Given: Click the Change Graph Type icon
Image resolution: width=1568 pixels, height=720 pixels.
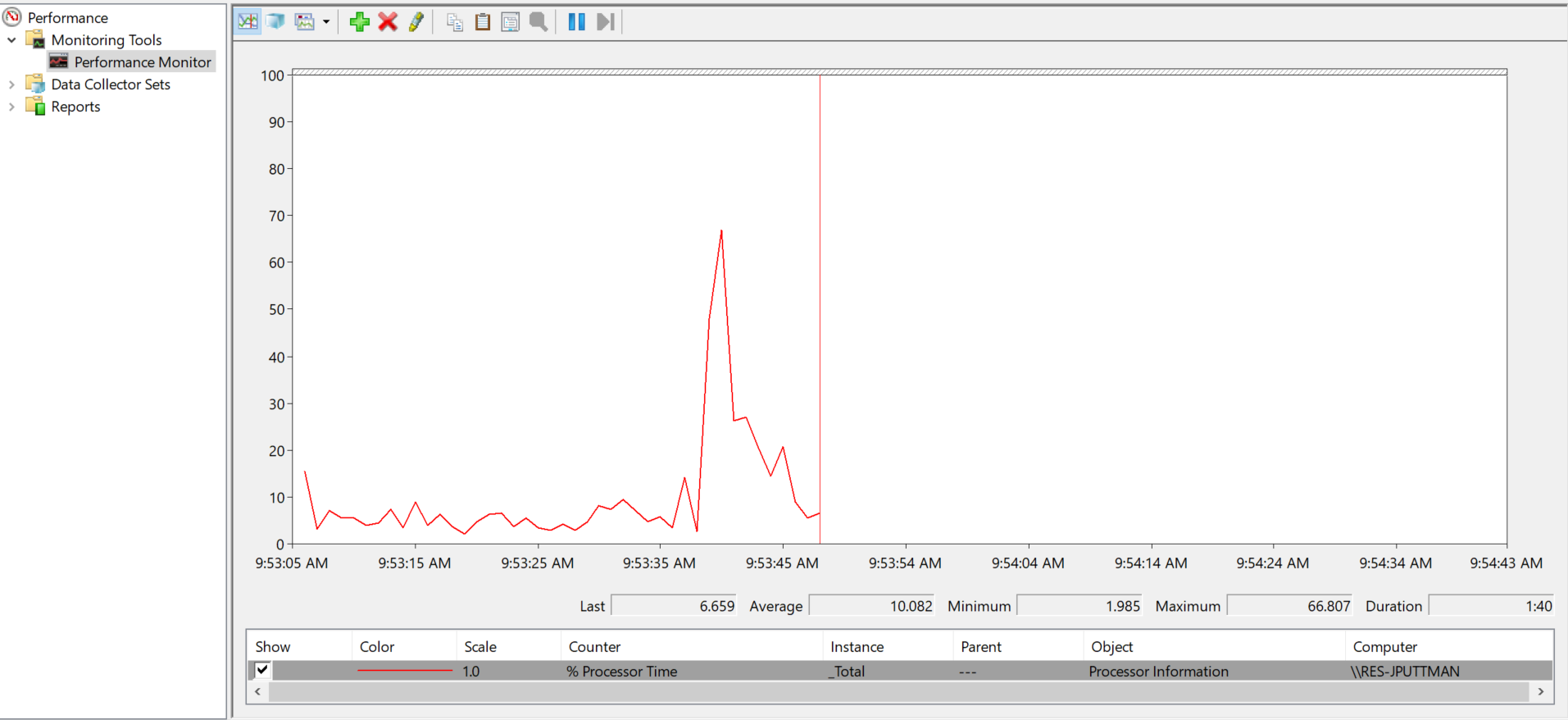Looking at the screenshot, I should (305, 22).
